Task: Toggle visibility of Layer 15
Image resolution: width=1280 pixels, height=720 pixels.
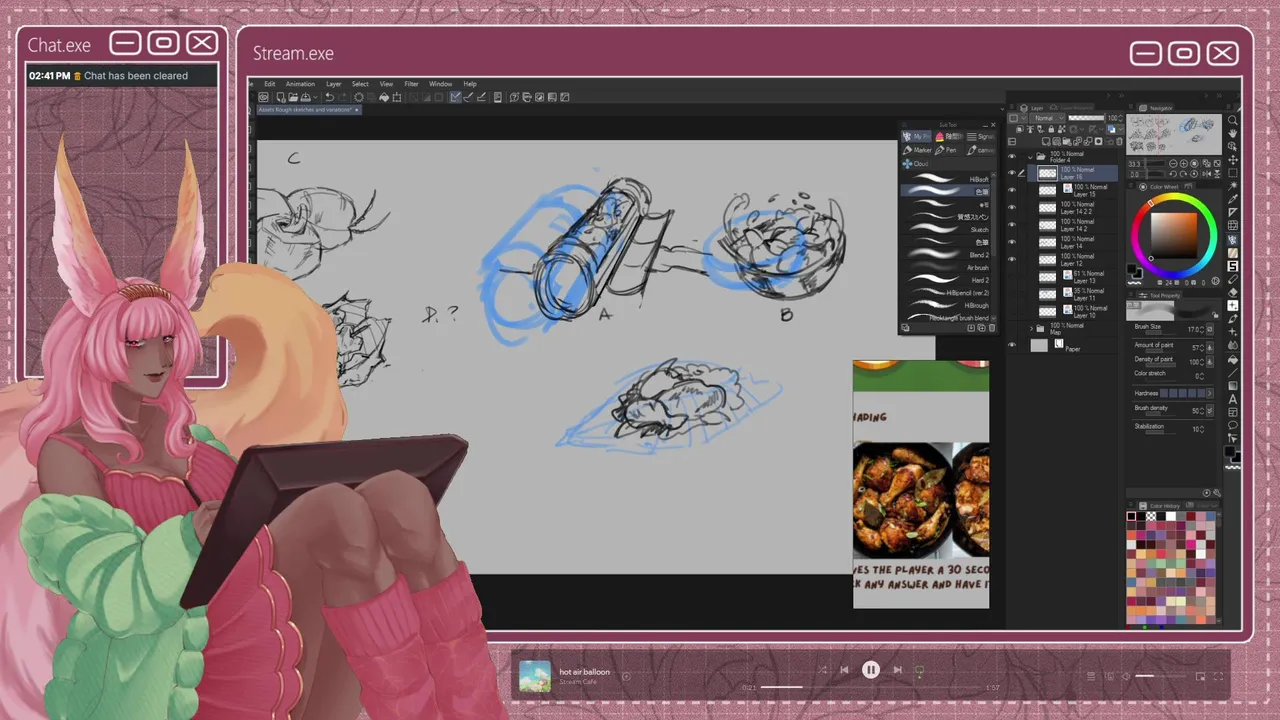Action: (1013, 190)
